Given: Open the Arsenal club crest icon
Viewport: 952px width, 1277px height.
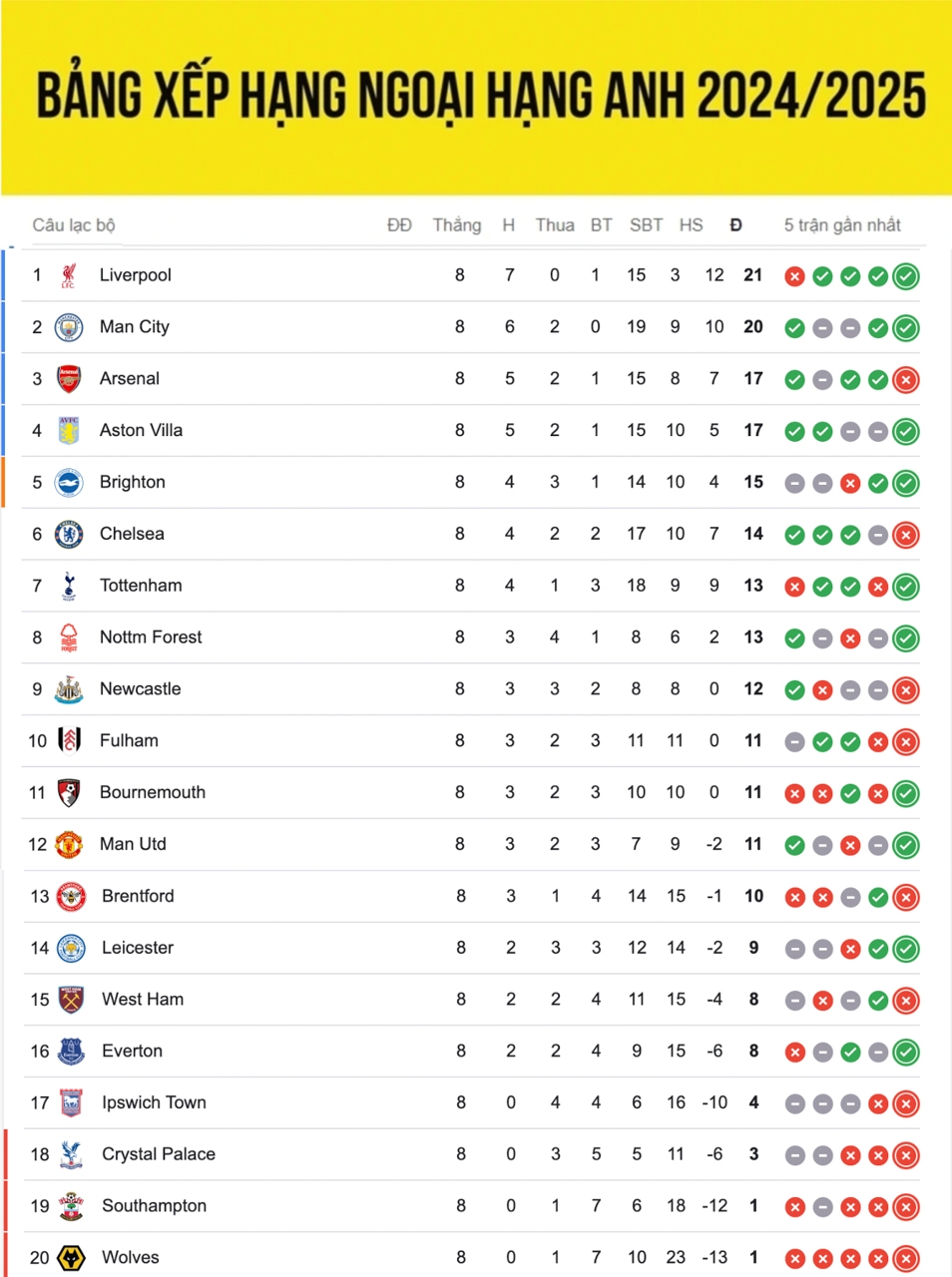Looking at the screenshot, I should tap(69, 379).
